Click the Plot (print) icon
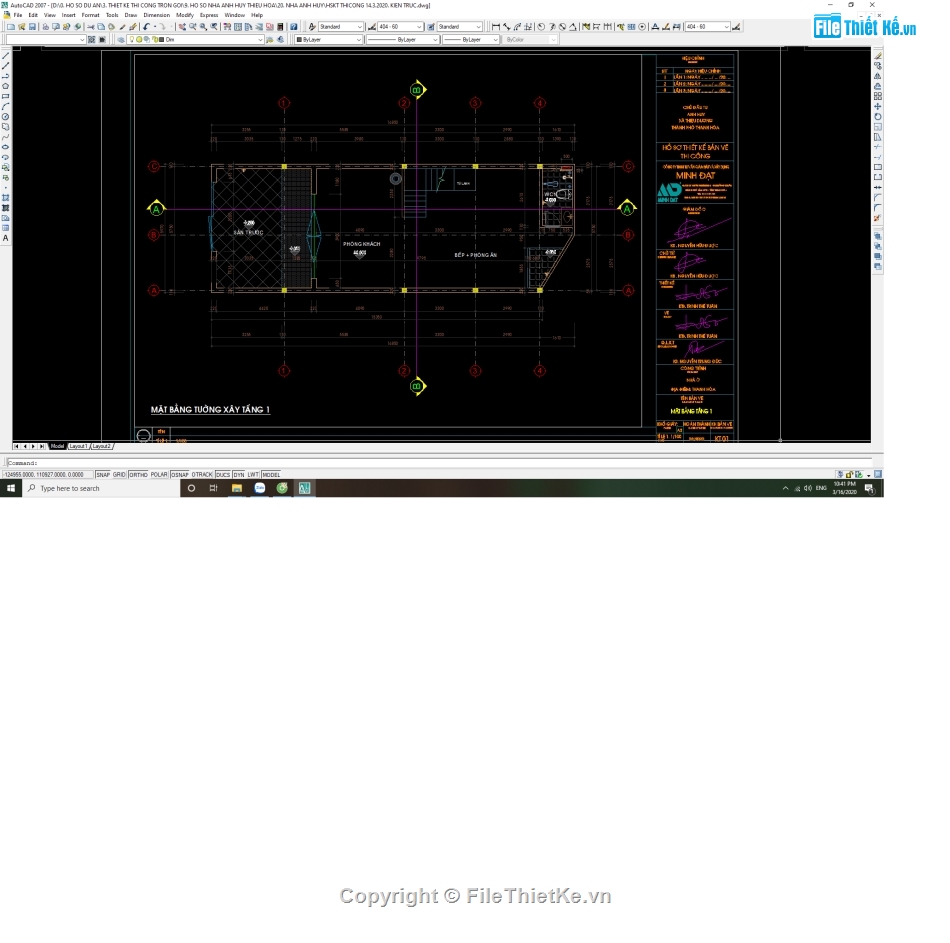950x943 pixels. pyautogui.click(x=45, y=27)
